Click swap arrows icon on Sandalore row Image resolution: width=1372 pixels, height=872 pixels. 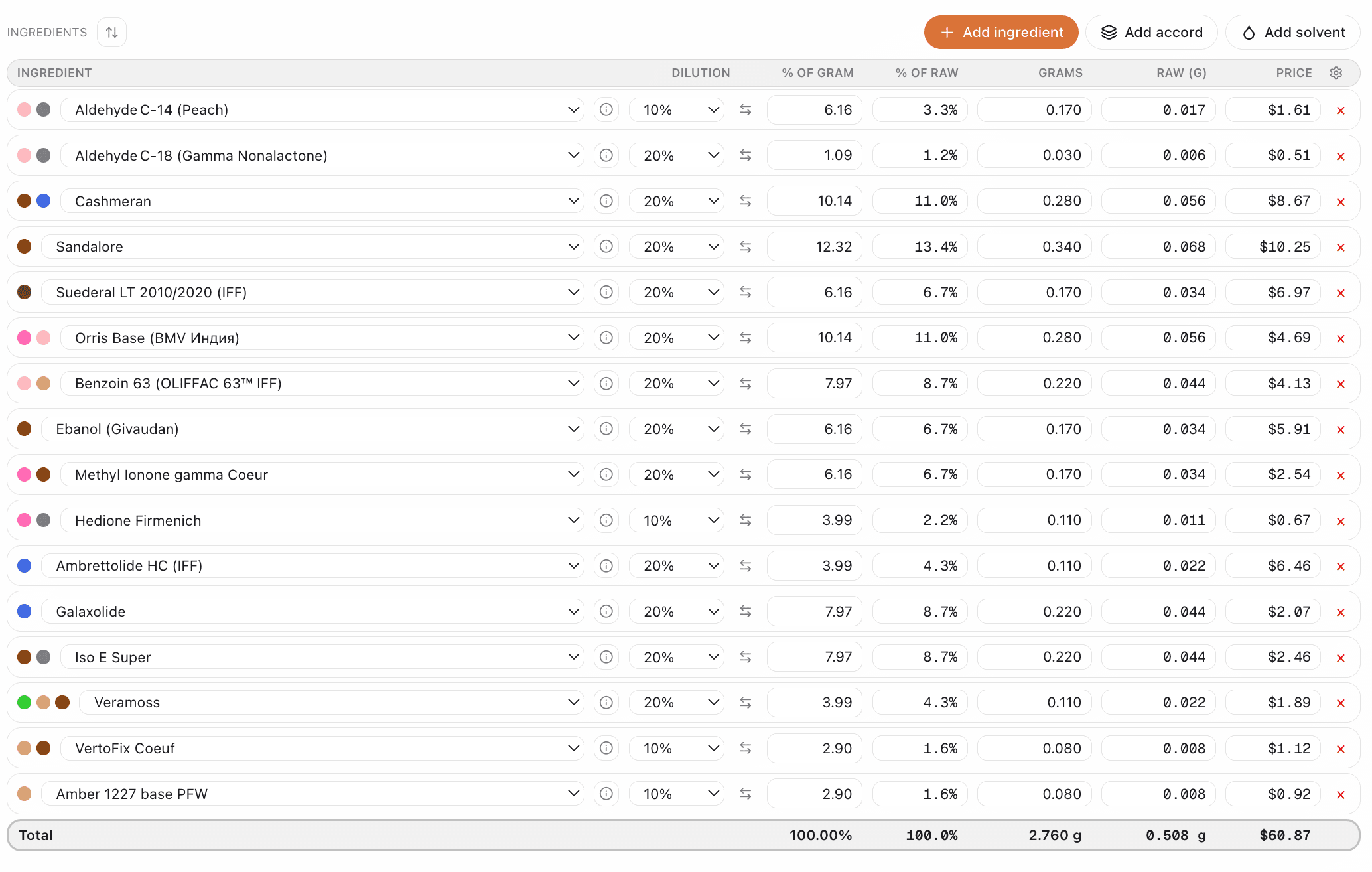pos(746,247)
